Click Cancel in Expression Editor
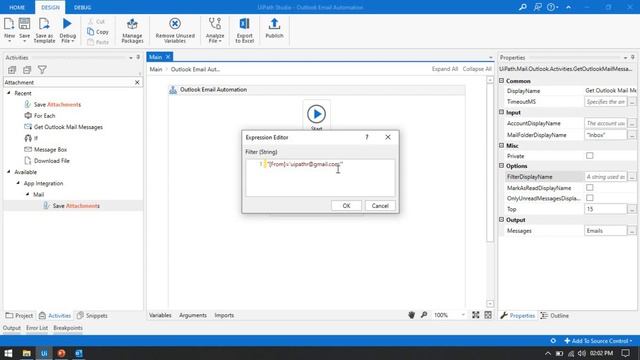The height and width of the screenshot is (360, 640). click(x=380, y=206)
